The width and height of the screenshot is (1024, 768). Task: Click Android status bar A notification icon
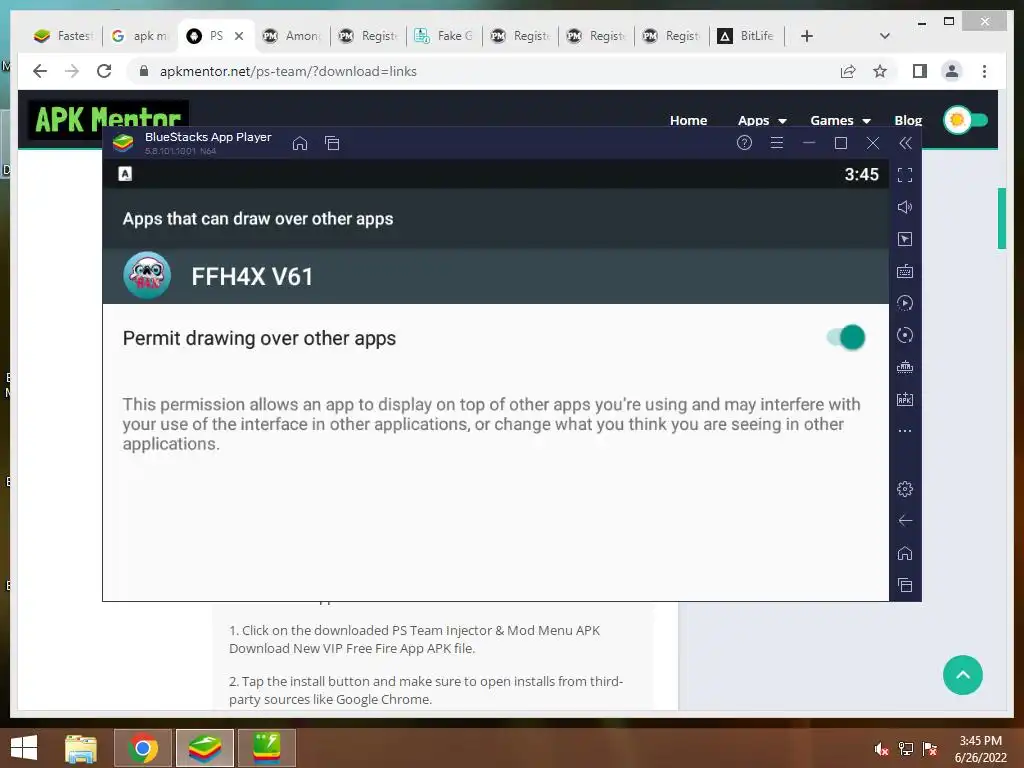[125, 174]
